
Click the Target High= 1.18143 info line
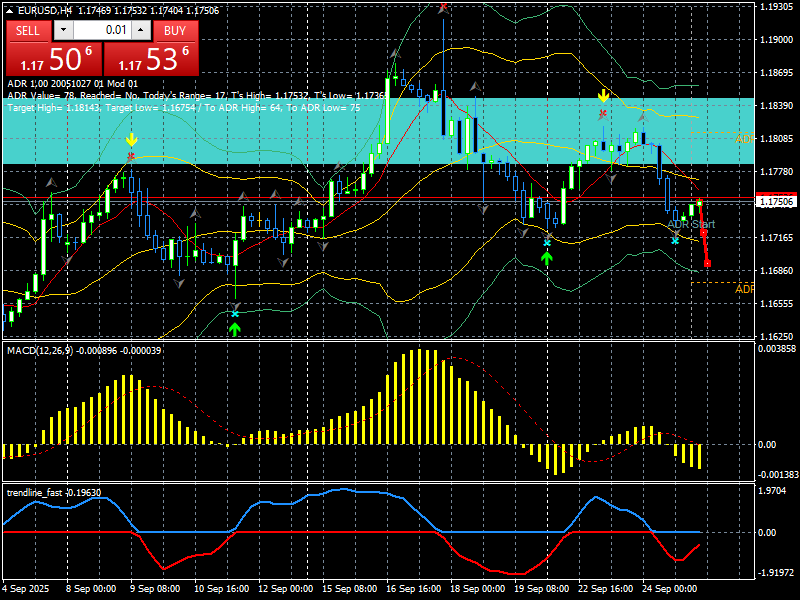tap(184, 108)
